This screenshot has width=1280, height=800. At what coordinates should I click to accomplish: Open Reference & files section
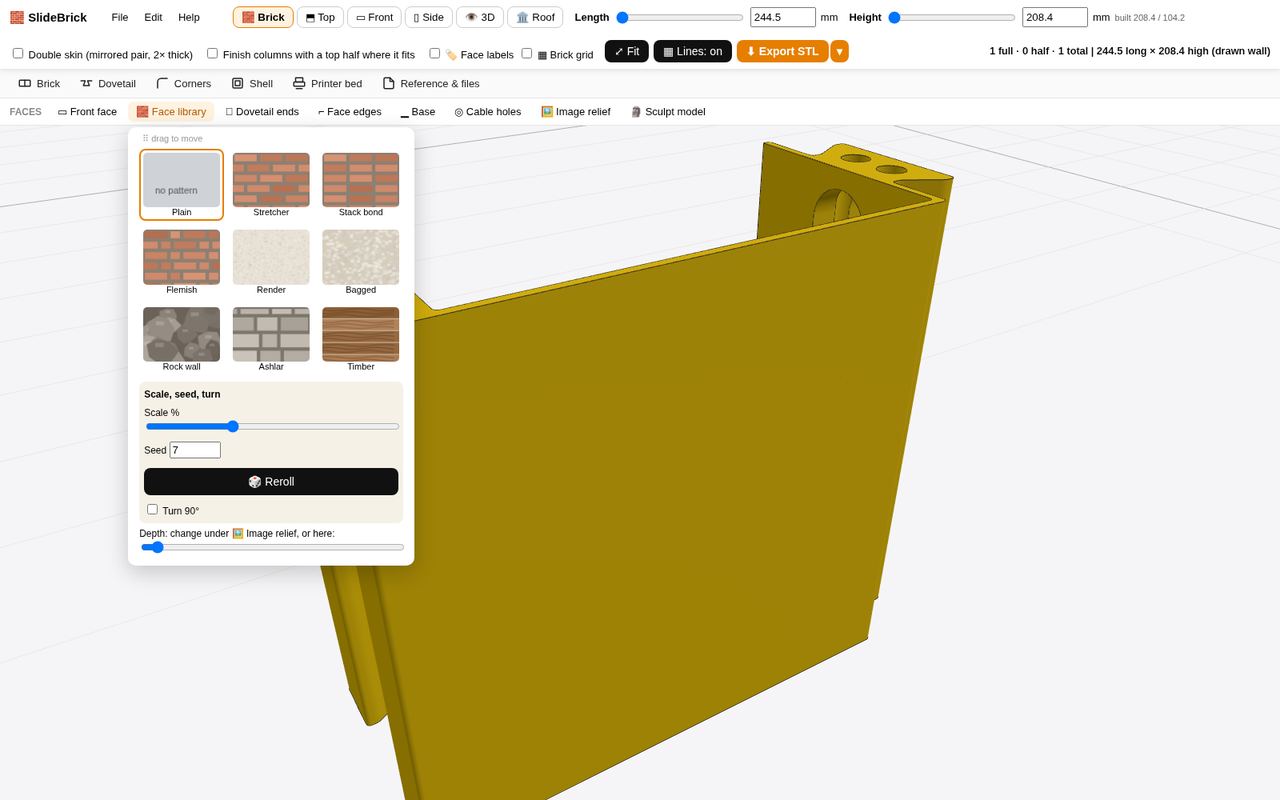click(x=430, y=83)
